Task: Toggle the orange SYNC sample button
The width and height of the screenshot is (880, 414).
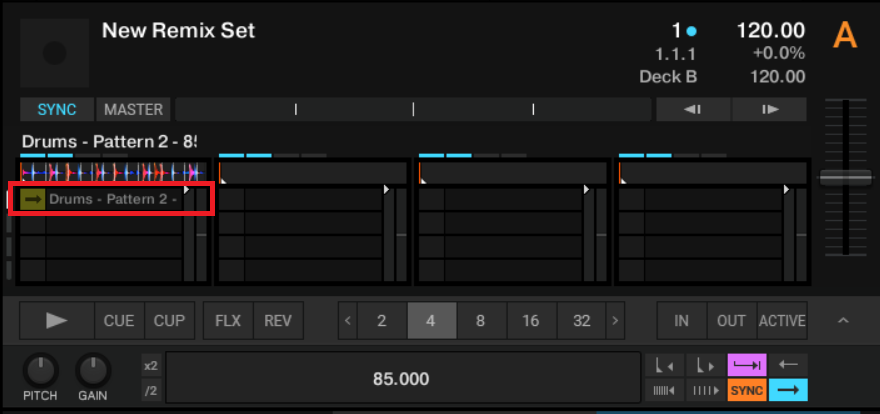Action: [x=747, y=390]
